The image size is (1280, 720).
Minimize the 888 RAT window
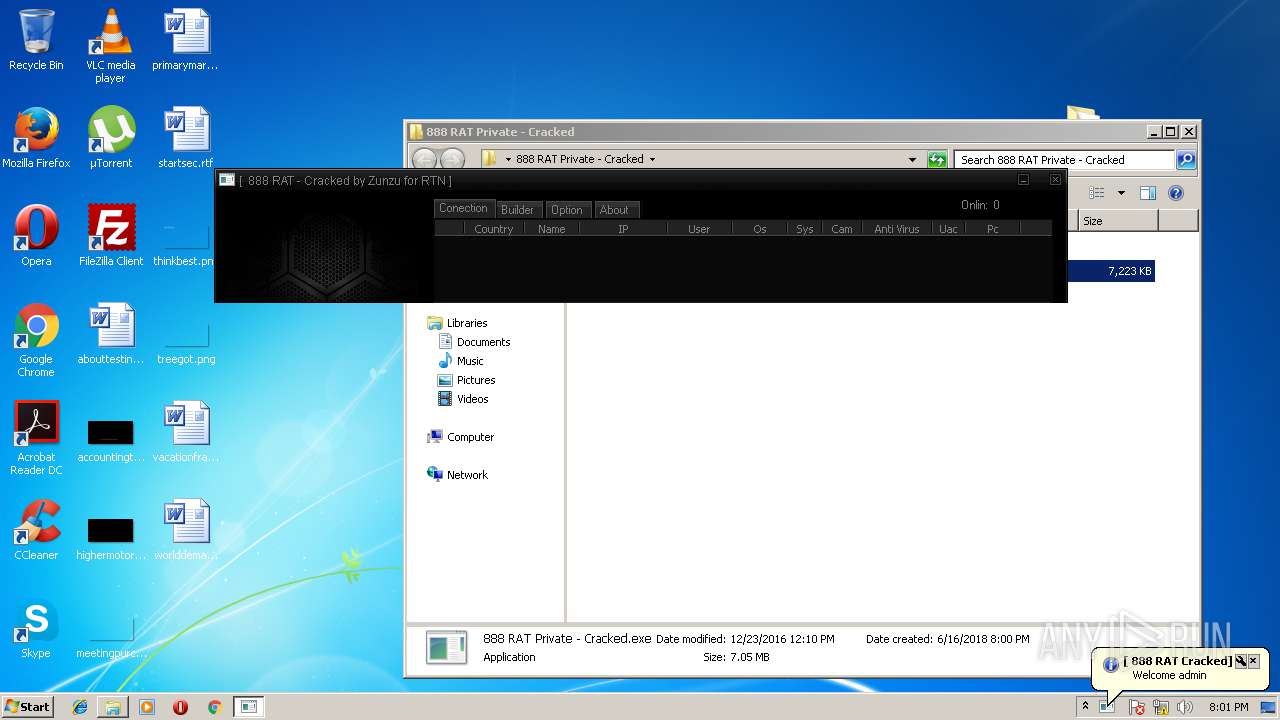(1023, 180)
